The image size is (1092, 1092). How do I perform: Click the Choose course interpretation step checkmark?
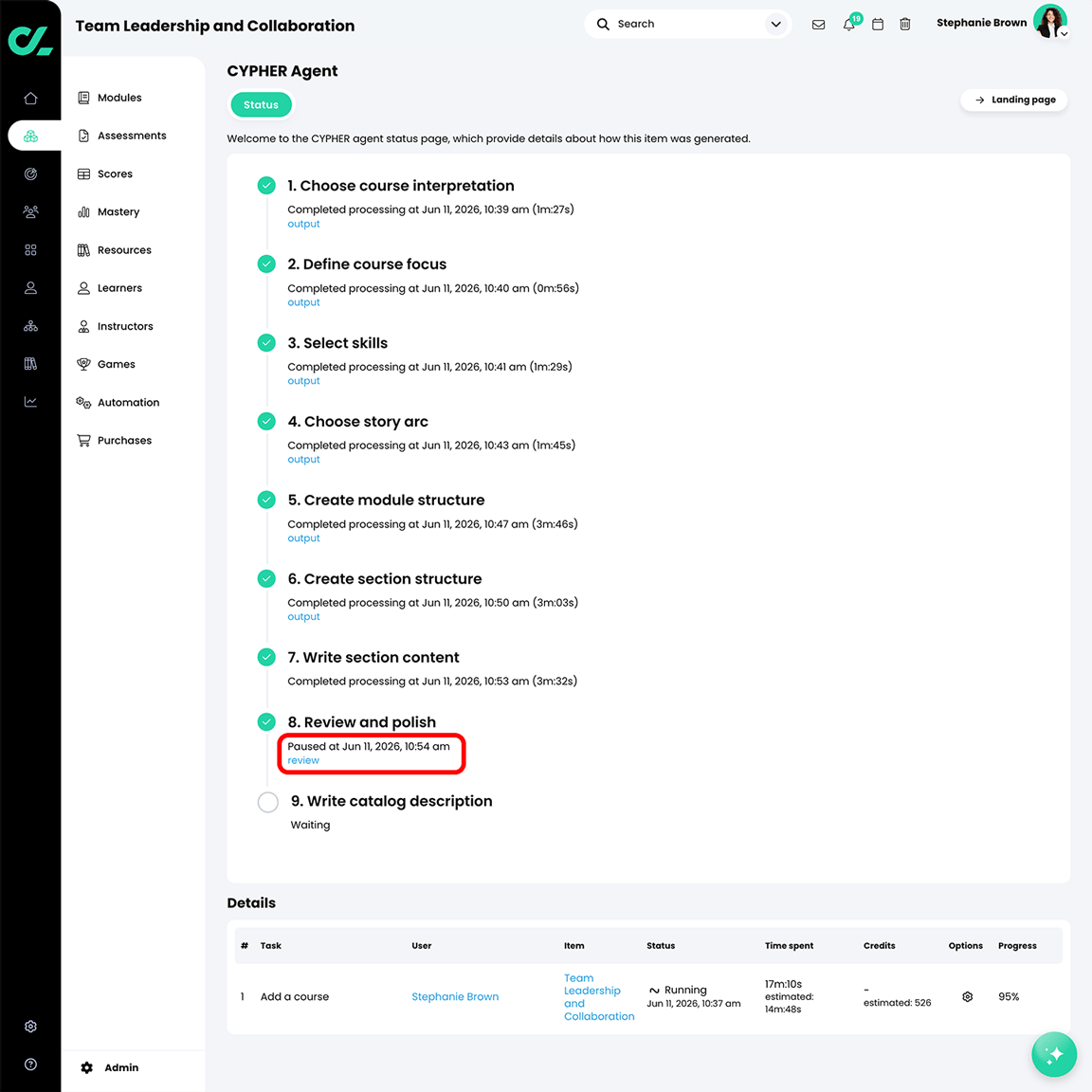click(x=266, y=185)
